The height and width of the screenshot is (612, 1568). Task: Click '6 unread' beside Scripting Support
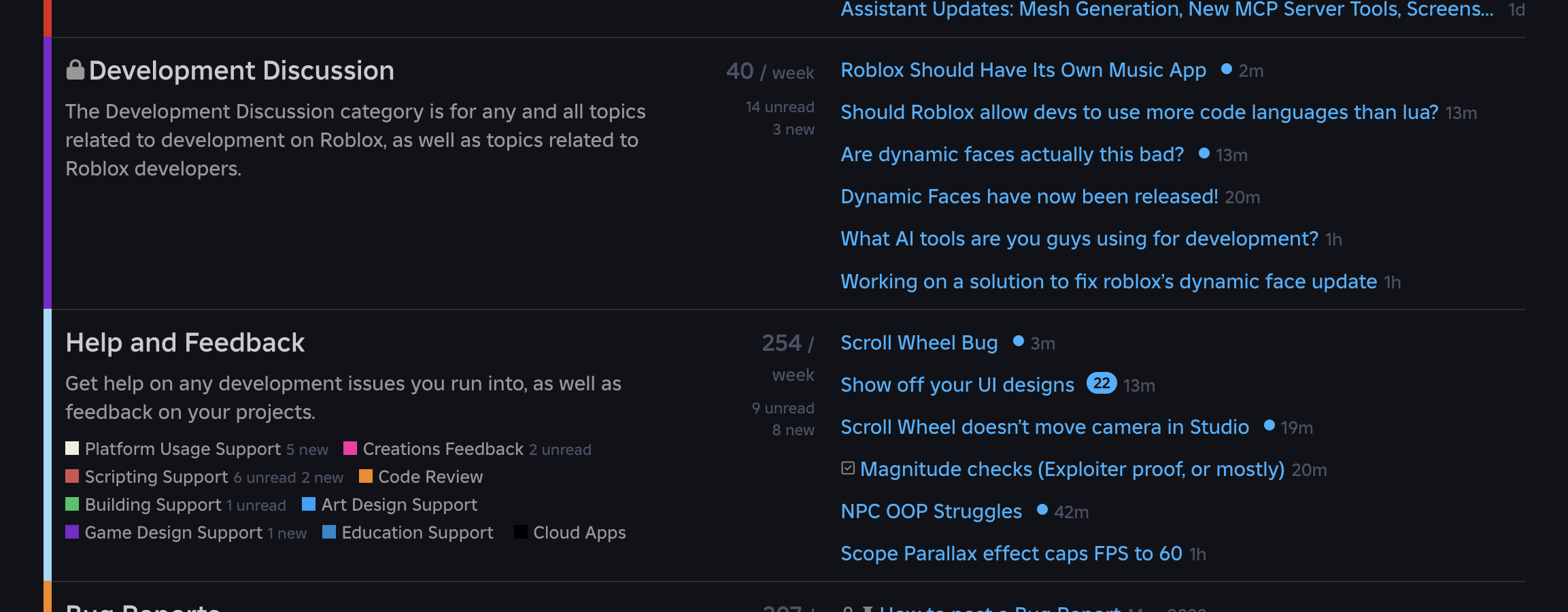265,478
